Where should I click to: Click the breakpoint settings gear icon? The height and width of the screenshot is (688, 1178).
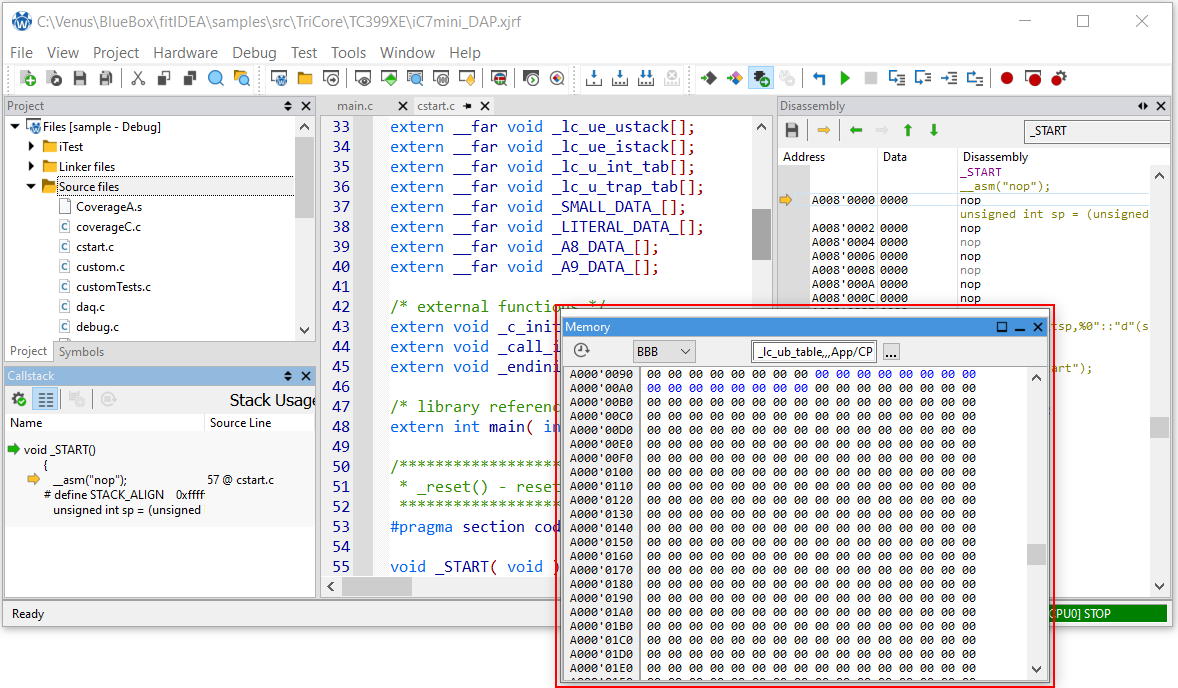pos(1059,78)
